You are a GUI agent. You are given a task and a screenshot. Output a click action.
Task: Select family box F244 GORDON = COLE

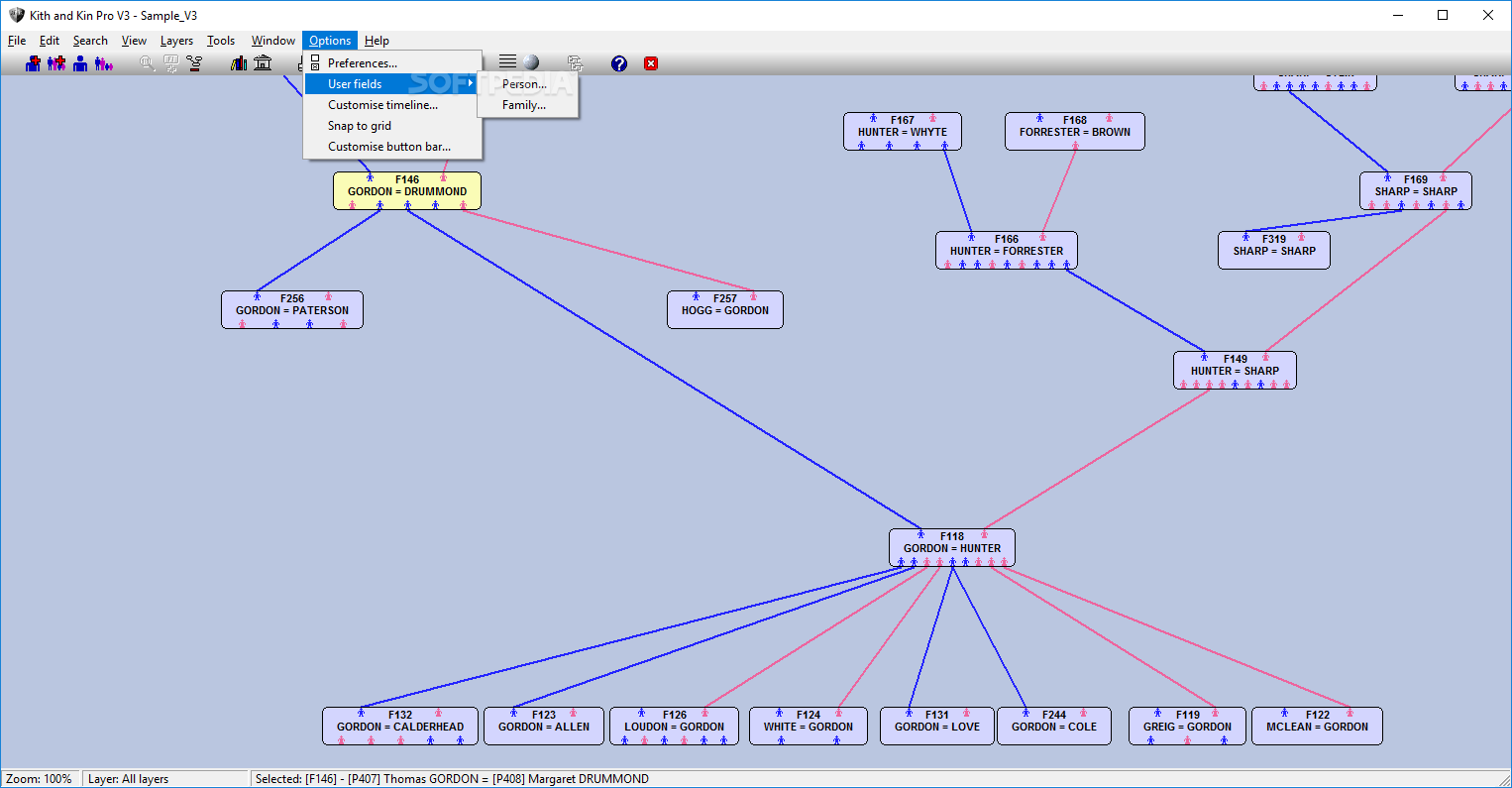pos(1054,727)
